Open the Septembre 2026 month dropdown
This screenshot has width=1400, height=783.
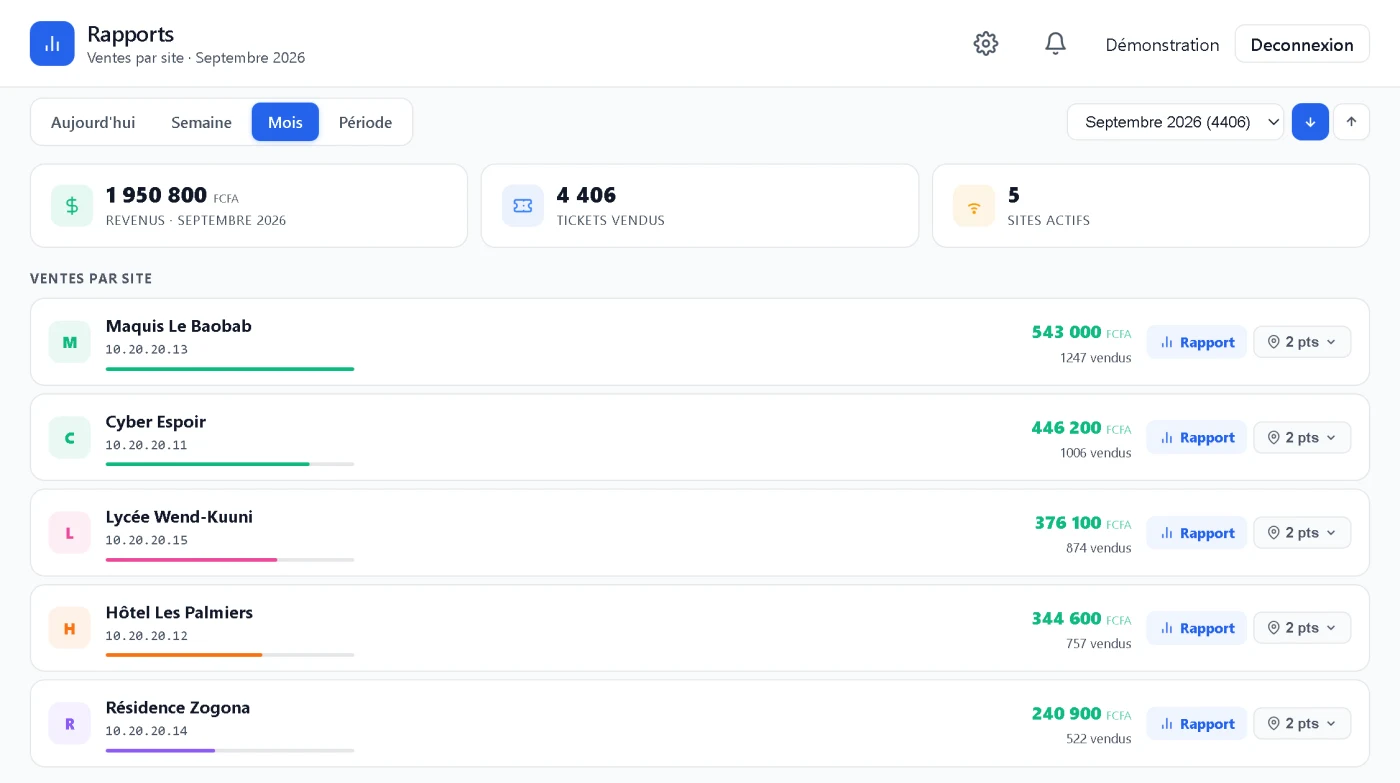point(1175,122)
